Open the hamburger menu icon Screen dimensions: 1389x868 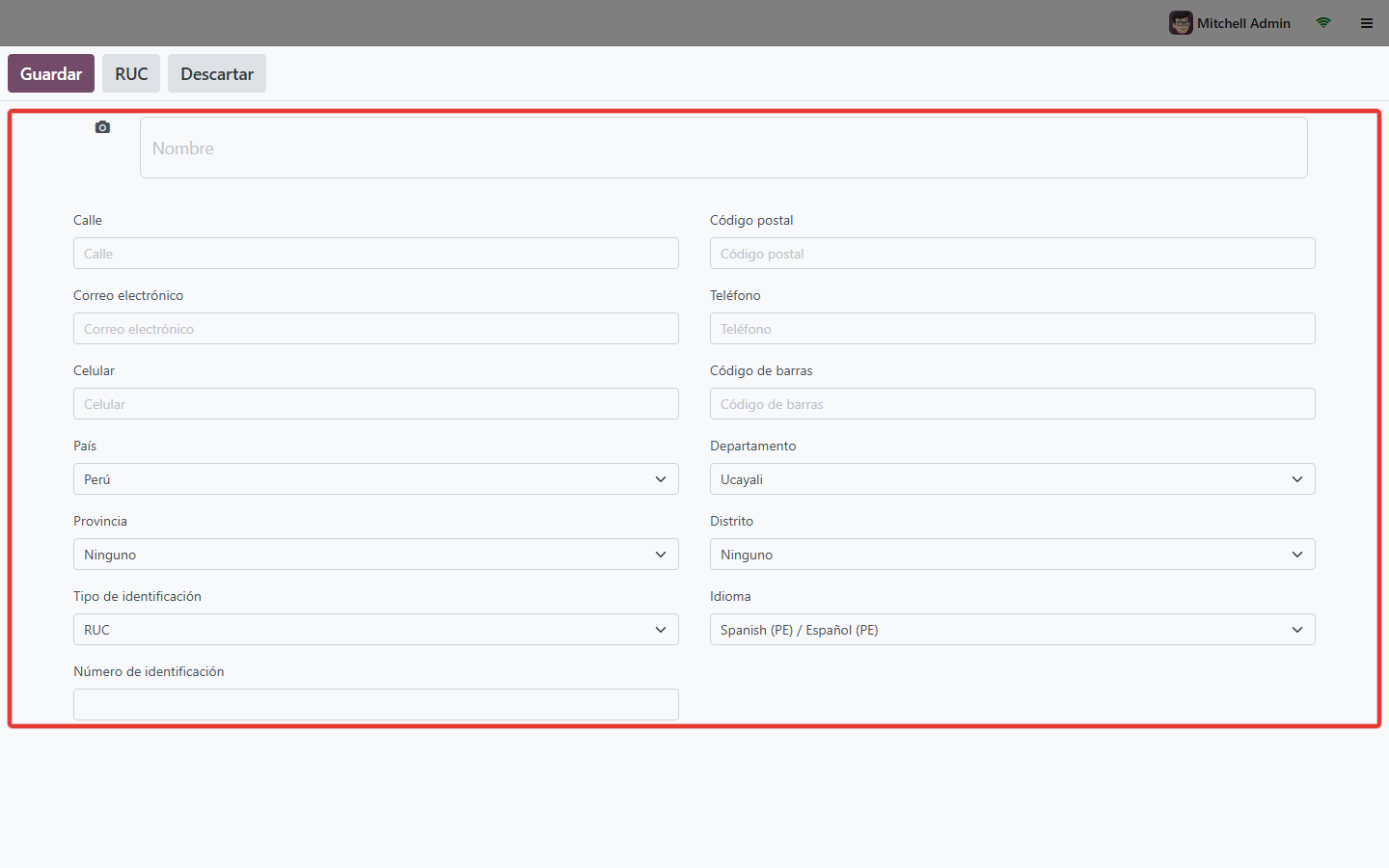click(x=1367, y=23)
